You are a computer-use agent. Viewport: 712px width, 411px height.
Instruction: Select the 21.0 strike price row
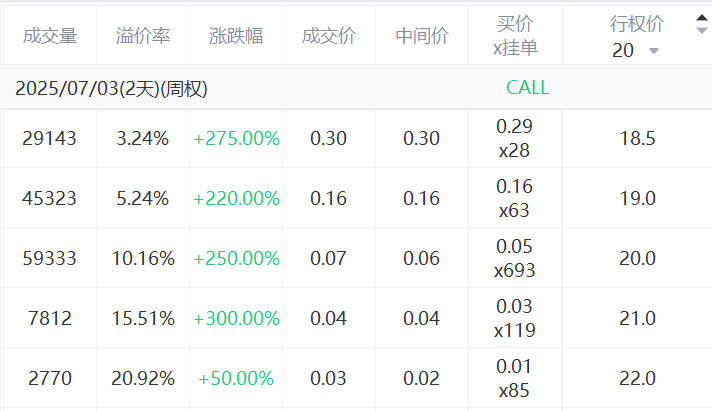(x=356, y=318)
